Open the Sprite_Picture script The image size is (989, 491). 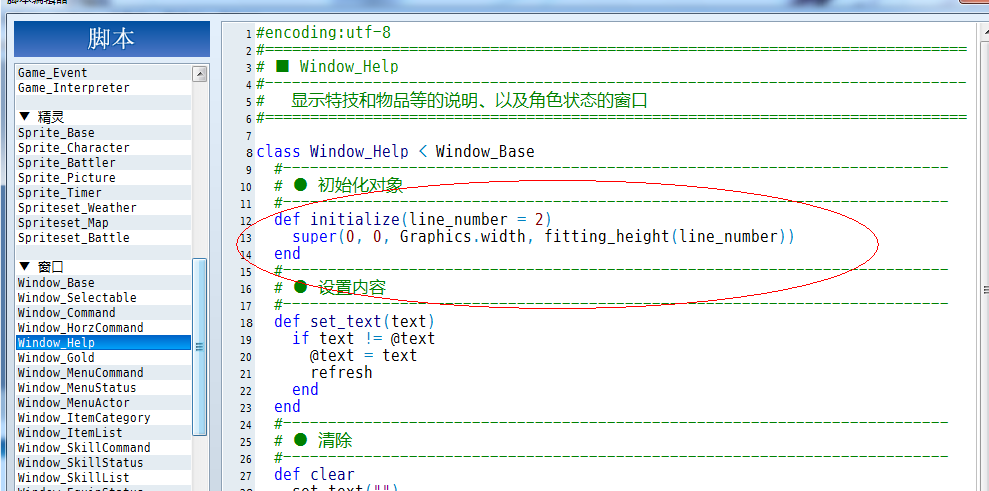[103, 178]
